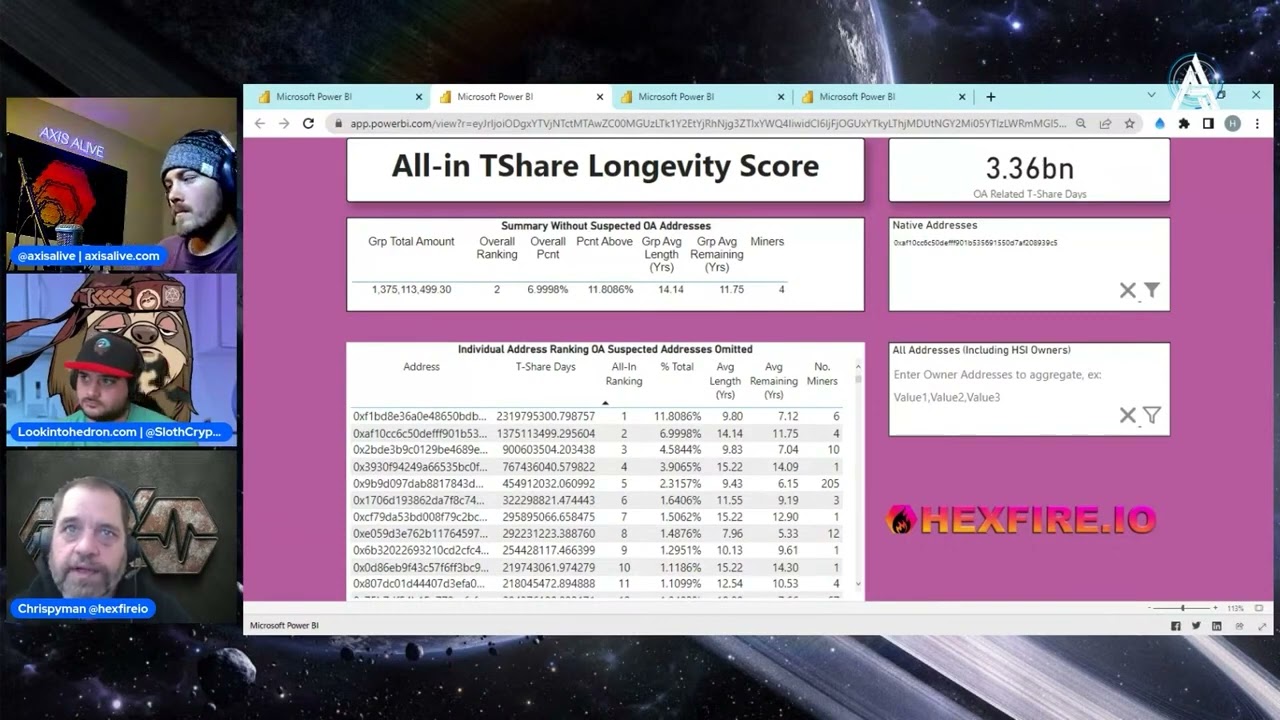Clear the All Addresses filter with X
1280x720 pixels.
coord(1128,415)
